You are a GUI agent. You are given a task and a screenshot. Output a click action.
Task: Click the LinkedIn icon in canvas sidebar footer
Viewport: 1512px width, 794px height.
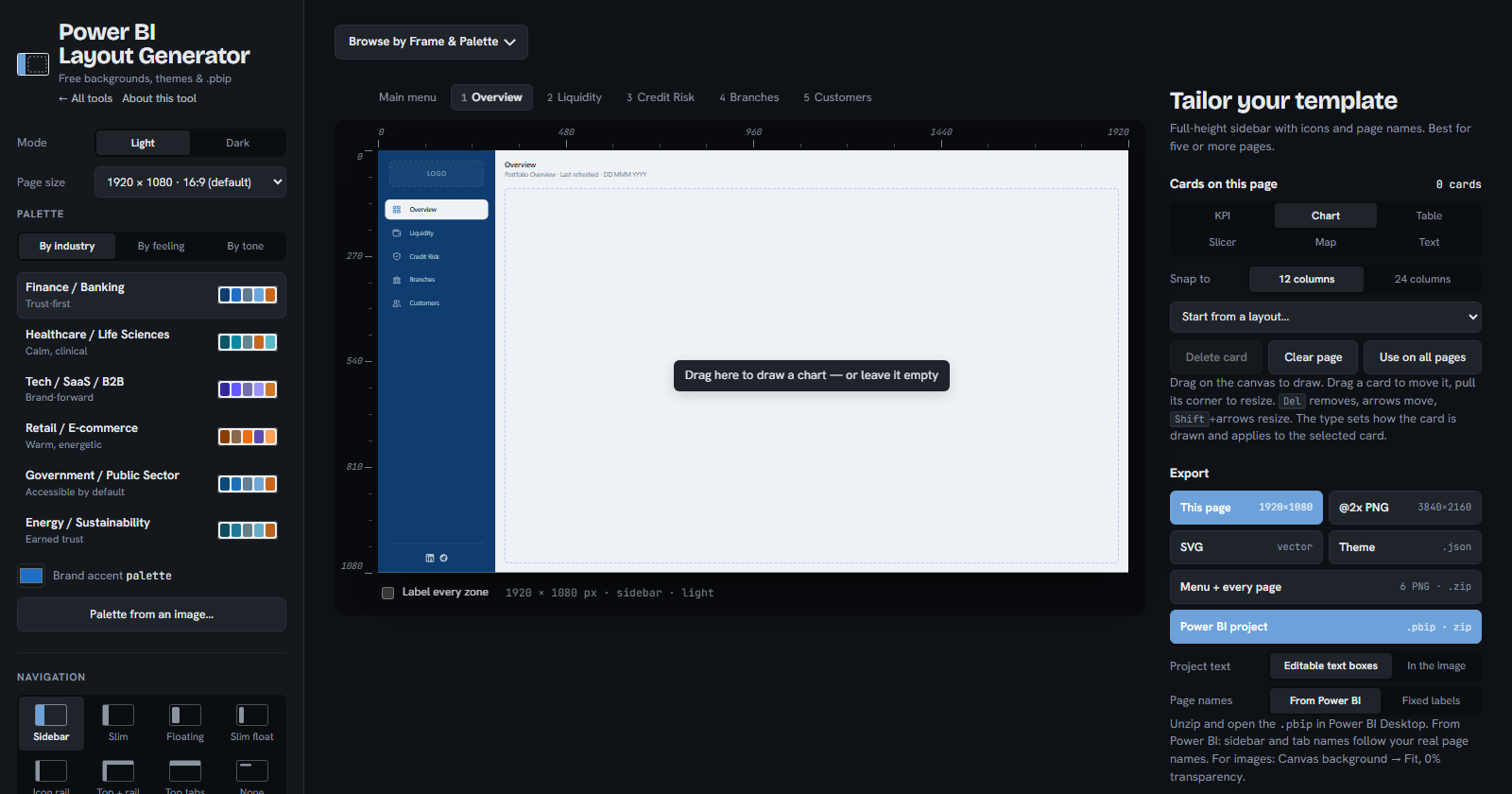tap(430, 558)
